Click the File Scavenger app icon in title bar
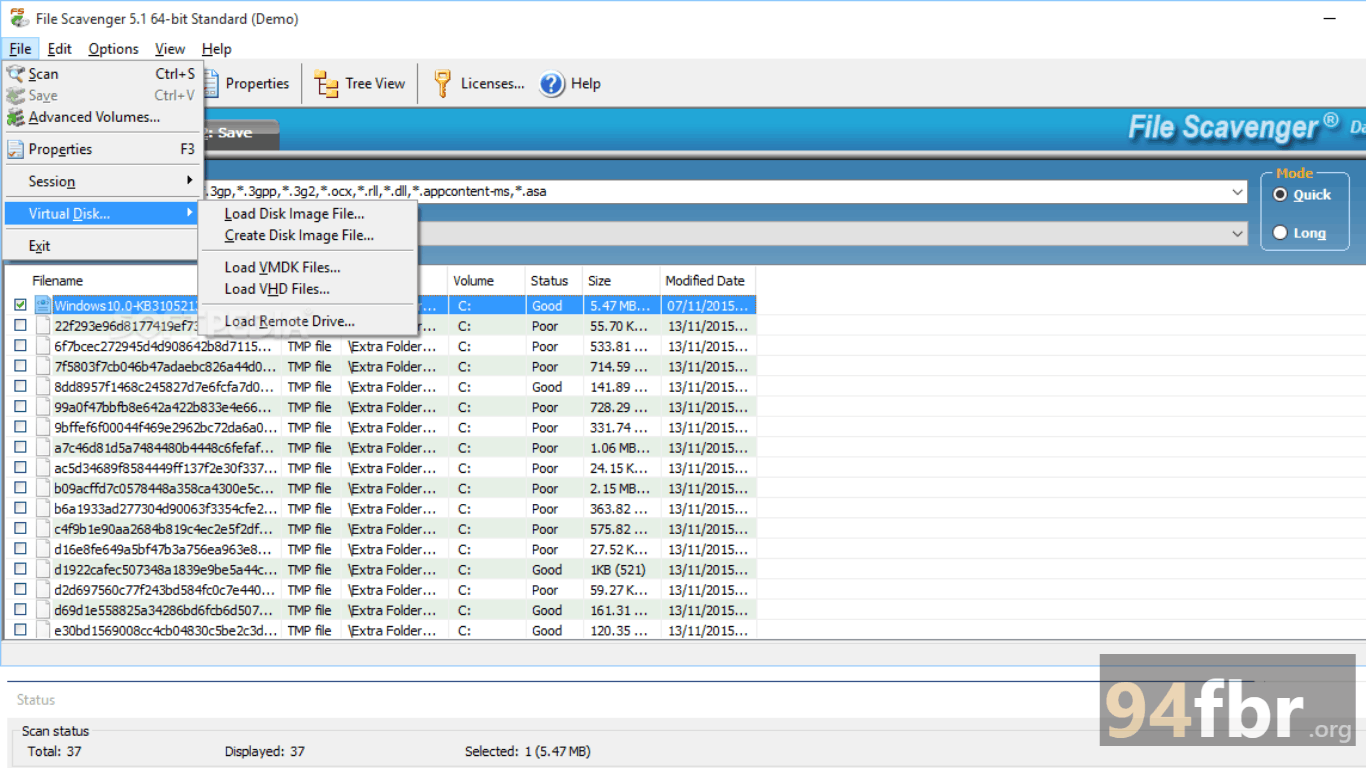 point(19,18)
